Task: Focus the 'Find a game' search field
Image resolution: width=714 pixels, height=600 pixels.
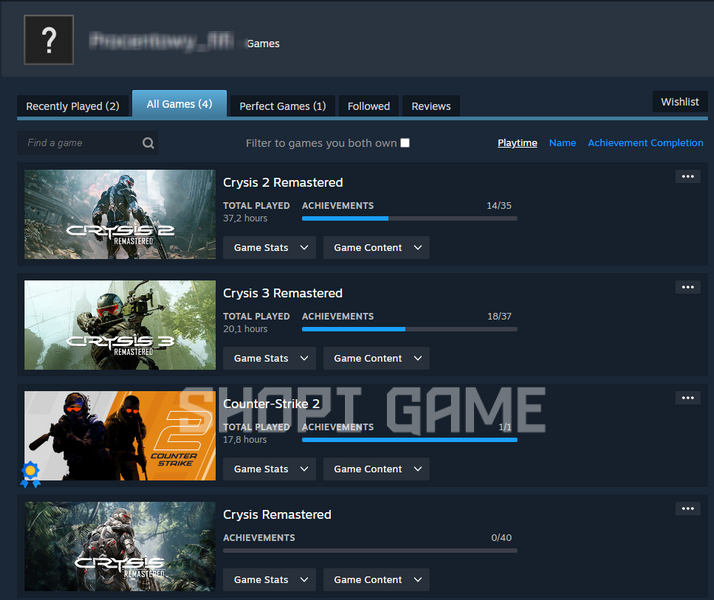Action: (x=87, y=143)
